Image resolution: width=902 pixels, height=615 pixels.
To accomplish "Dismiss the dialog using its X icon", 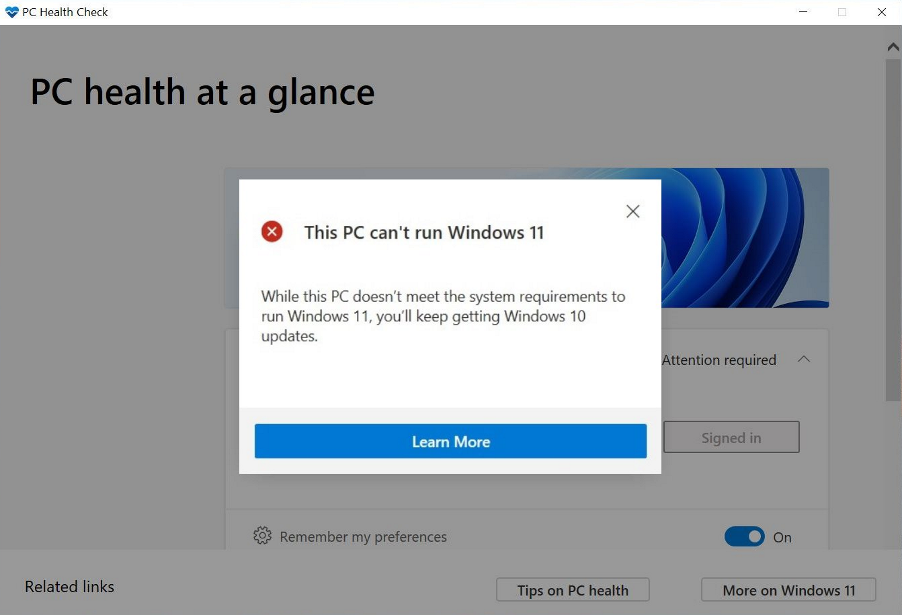I will (632, 211).
